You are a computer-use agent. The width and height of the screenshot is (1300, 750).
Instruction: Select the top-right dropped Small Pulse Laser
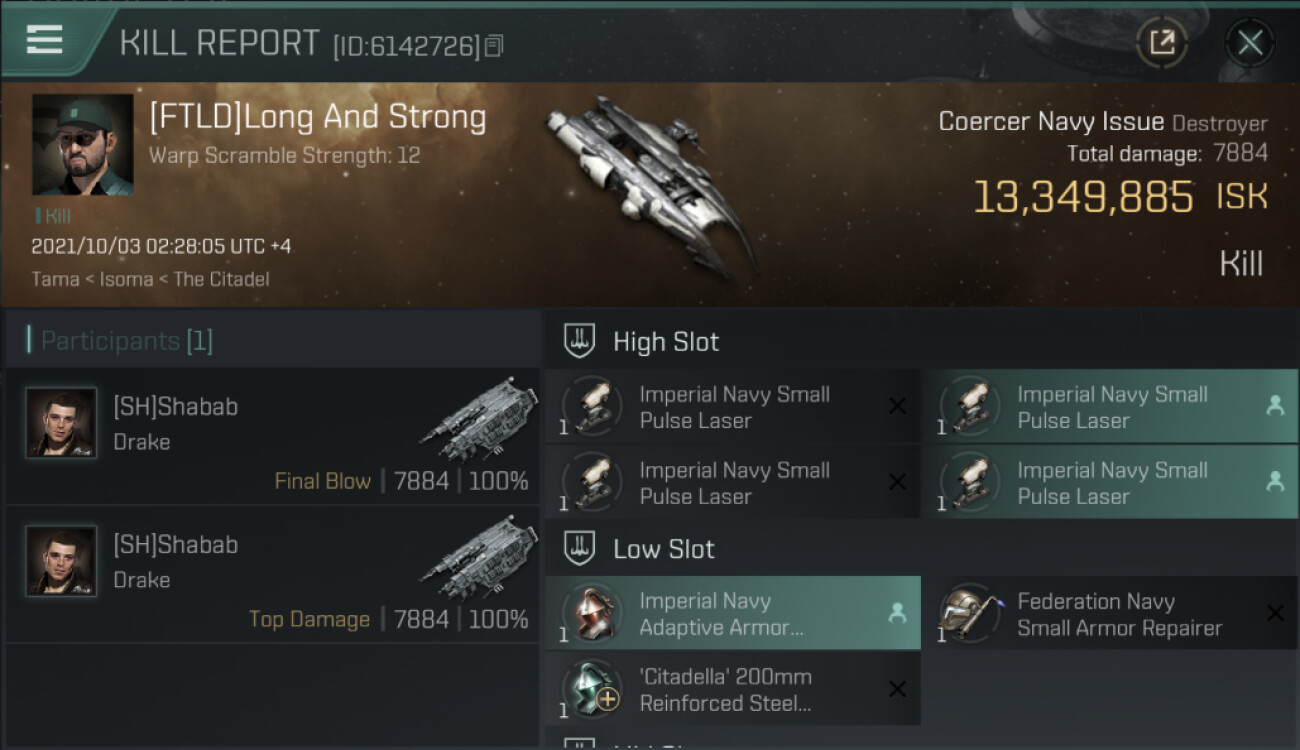pyautogui.click(x=1109, y=407)
